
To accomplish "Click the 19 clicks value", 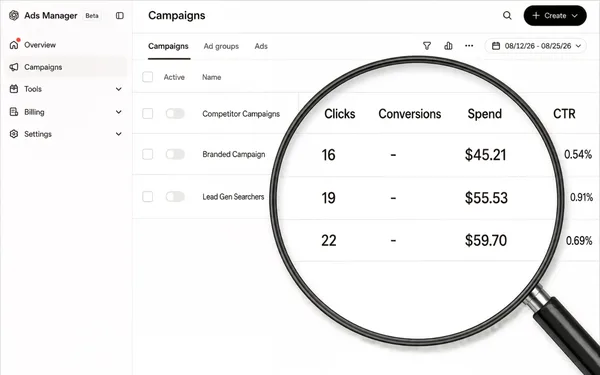I will pos(328,198).
